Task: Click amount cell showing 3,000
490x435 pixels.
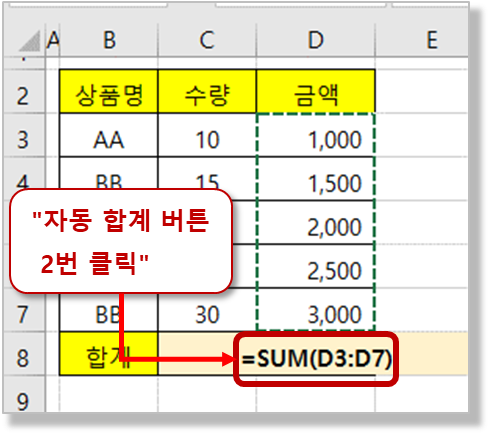Action: point(316,310)
